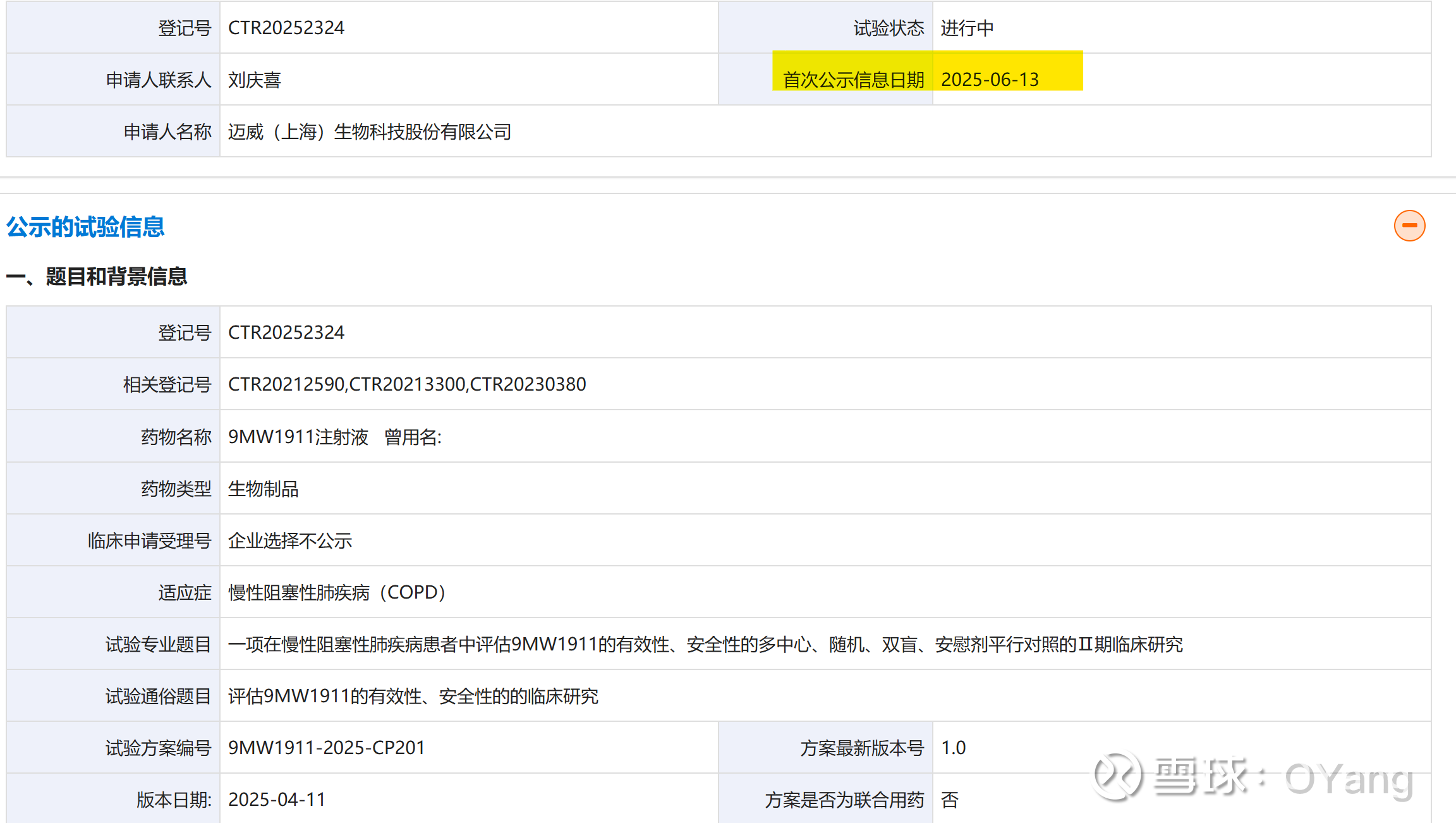Click the professional trial title text
Image resolution: width=1456 pixels, height=823 pixels.
[705, 644]
